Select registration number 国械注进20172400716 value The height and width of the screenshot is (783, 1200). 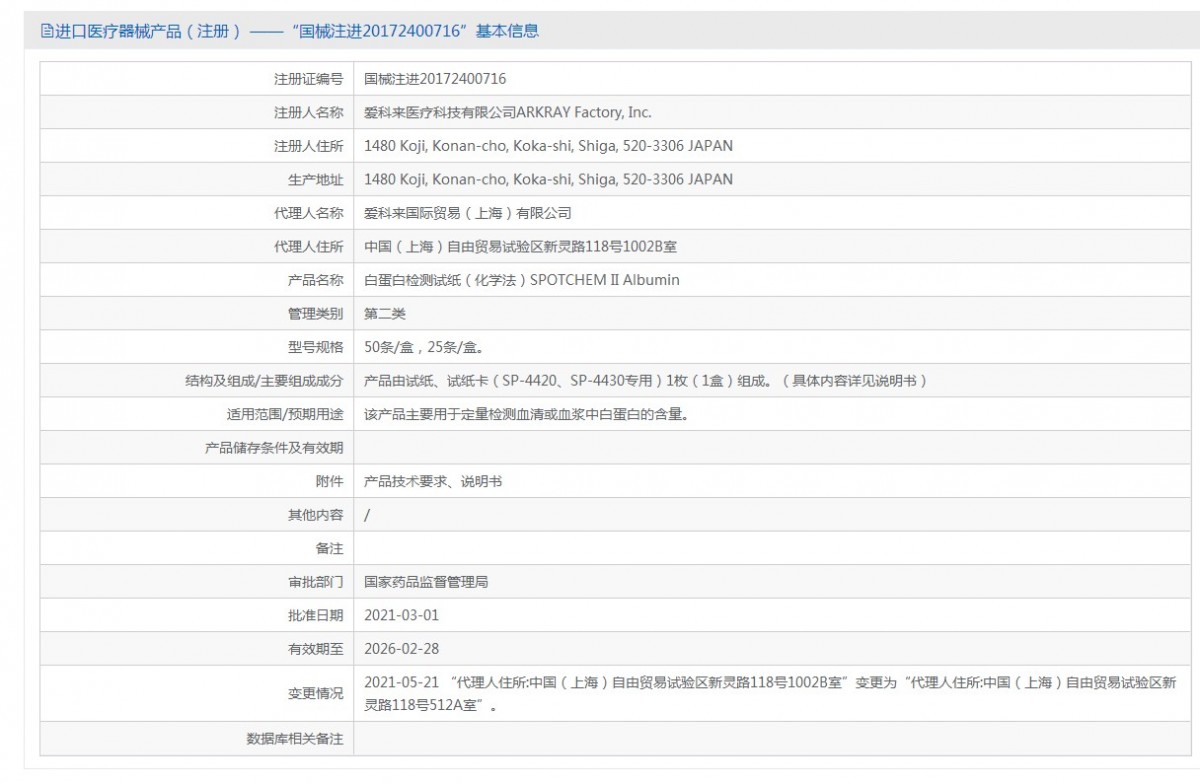(x=435, y=79)
